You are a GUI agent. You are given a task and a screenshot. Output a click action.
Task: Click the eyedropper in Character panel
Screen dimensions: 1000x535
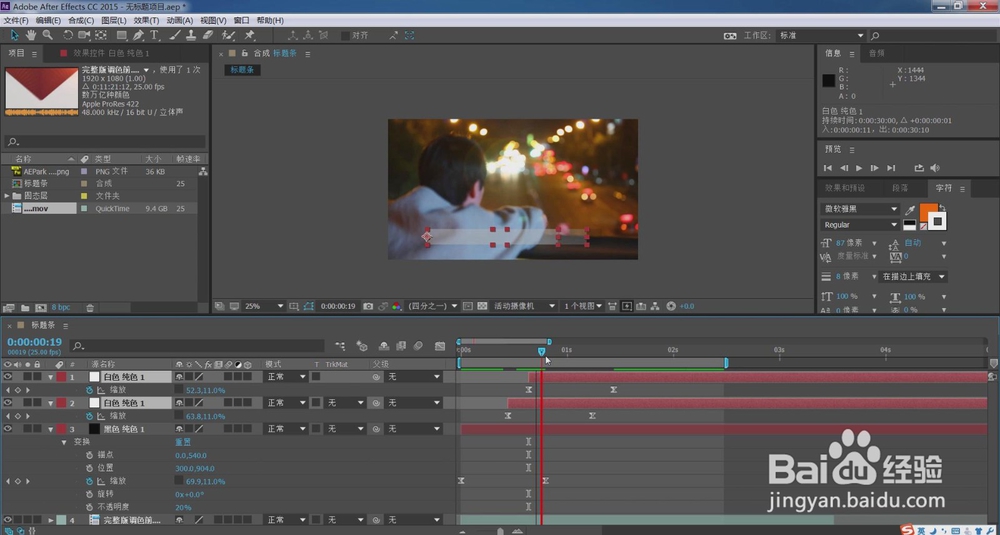(910, 210)
